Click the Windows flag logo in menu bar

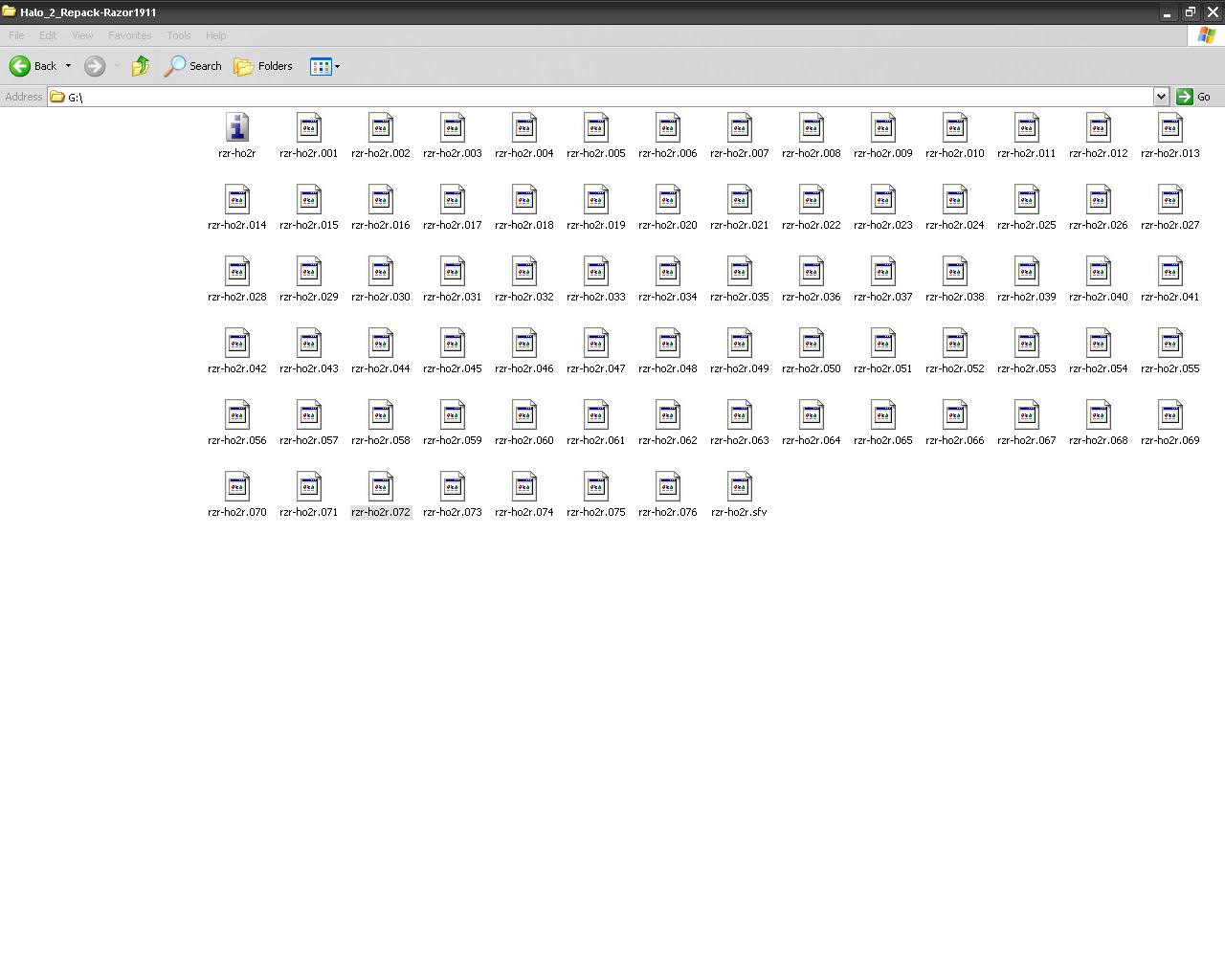click(x=1206, y=35)
